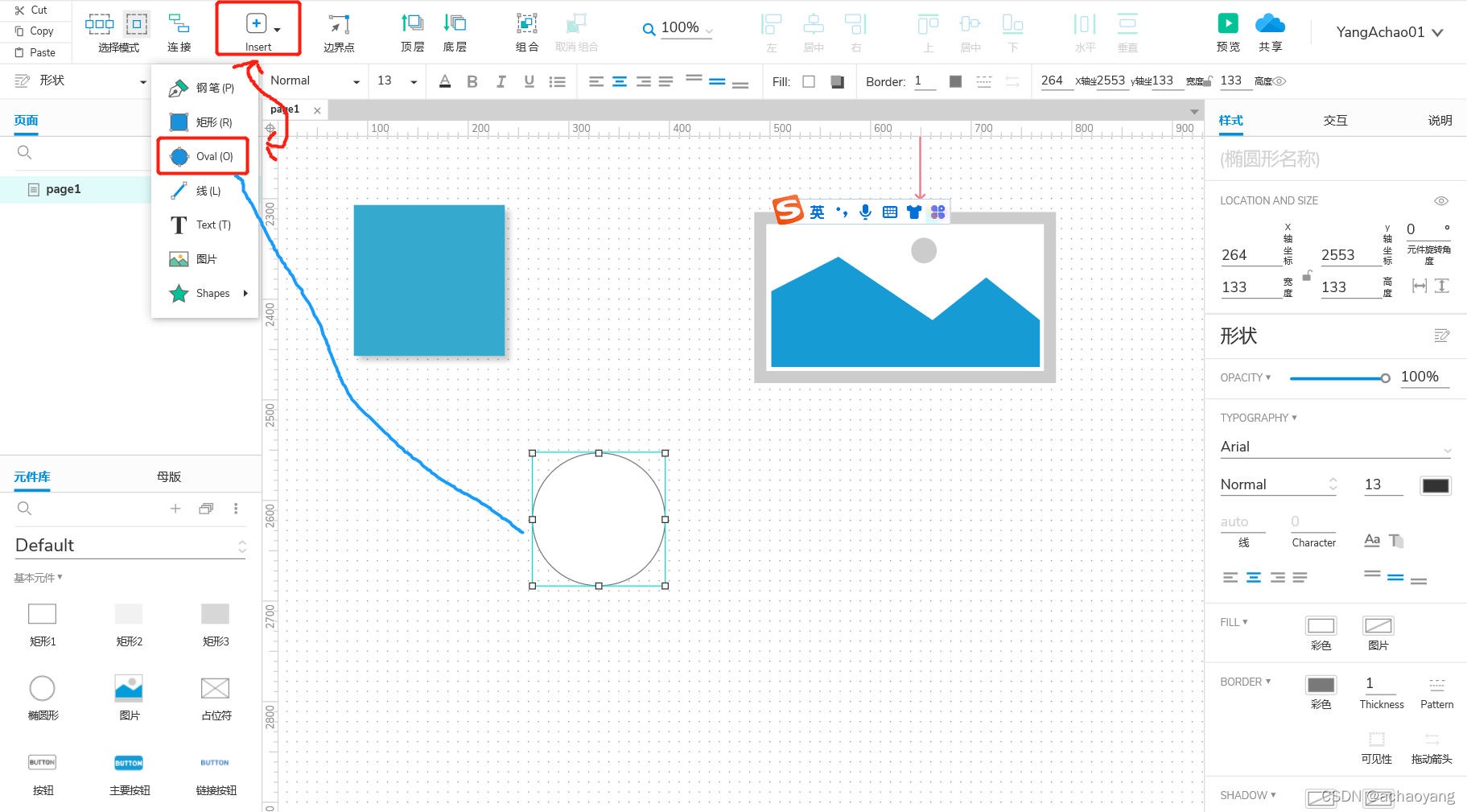Select the 占位符 placeholder widget
The image size is (1467, 812).
click(x=216, y=699)
